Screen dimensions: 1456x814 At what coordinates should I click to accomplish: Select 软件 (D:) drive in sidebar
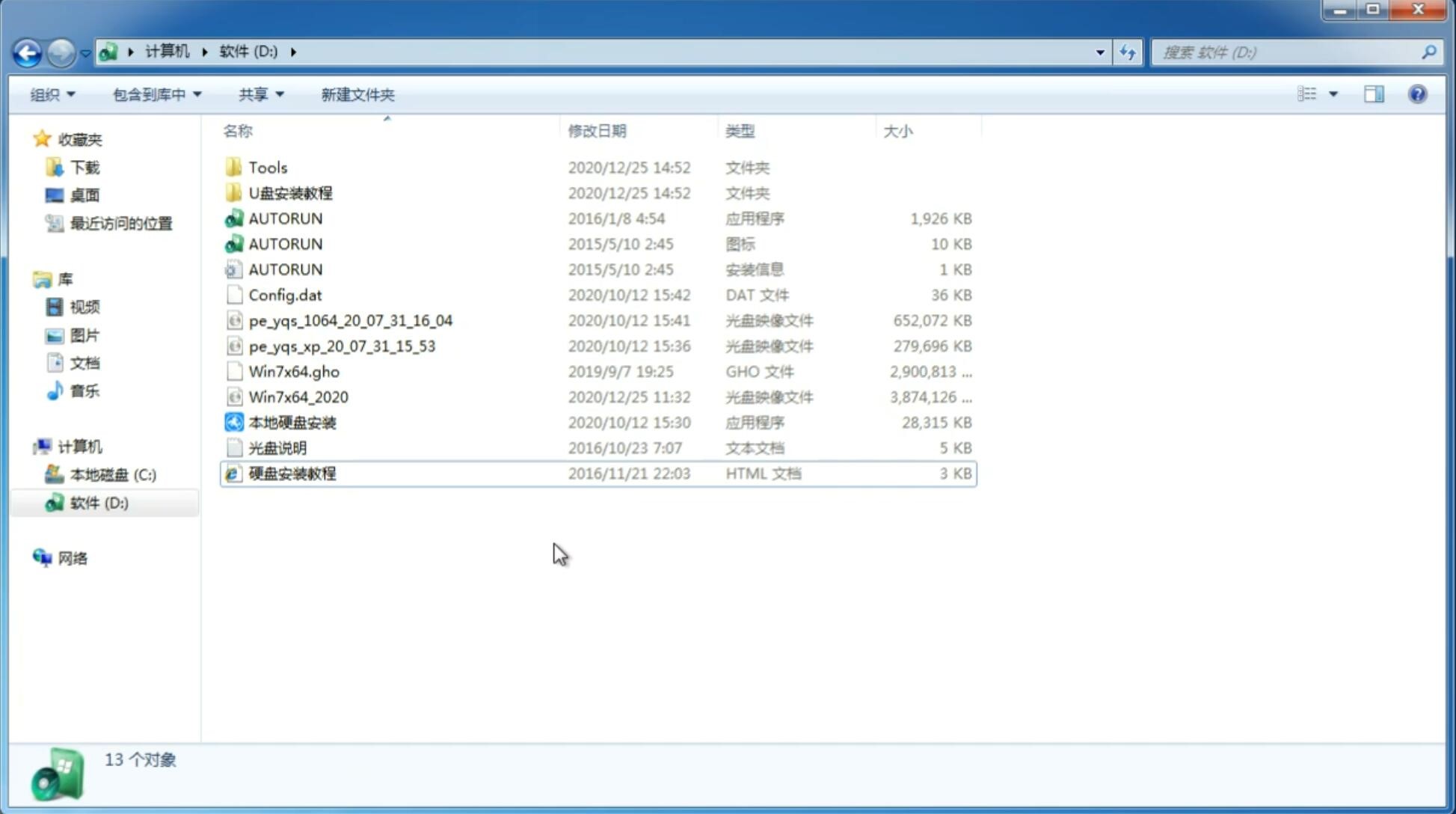click(98, 502)
